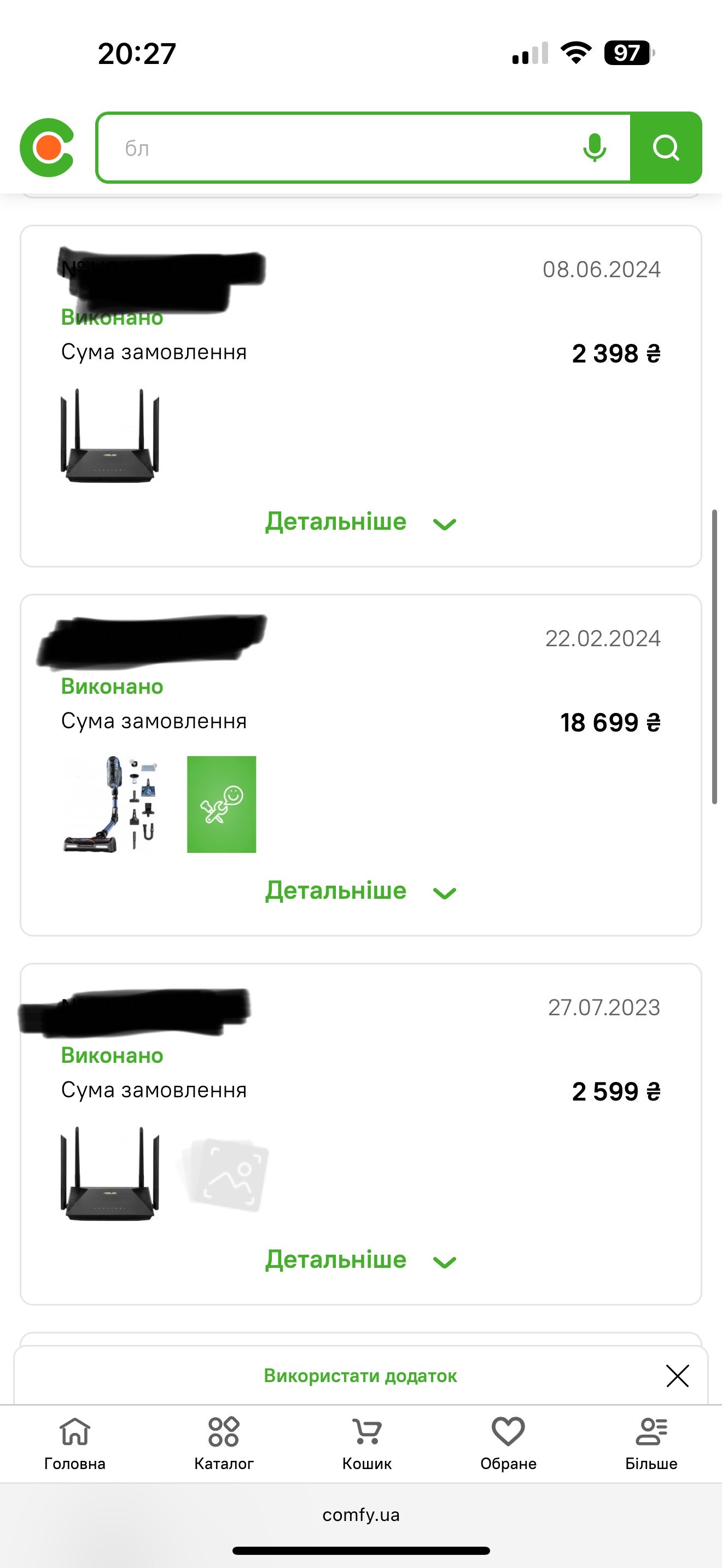Open the Кошик cart icon
This screenshot has height=1568, width=722.
[x=367, y=1443]
